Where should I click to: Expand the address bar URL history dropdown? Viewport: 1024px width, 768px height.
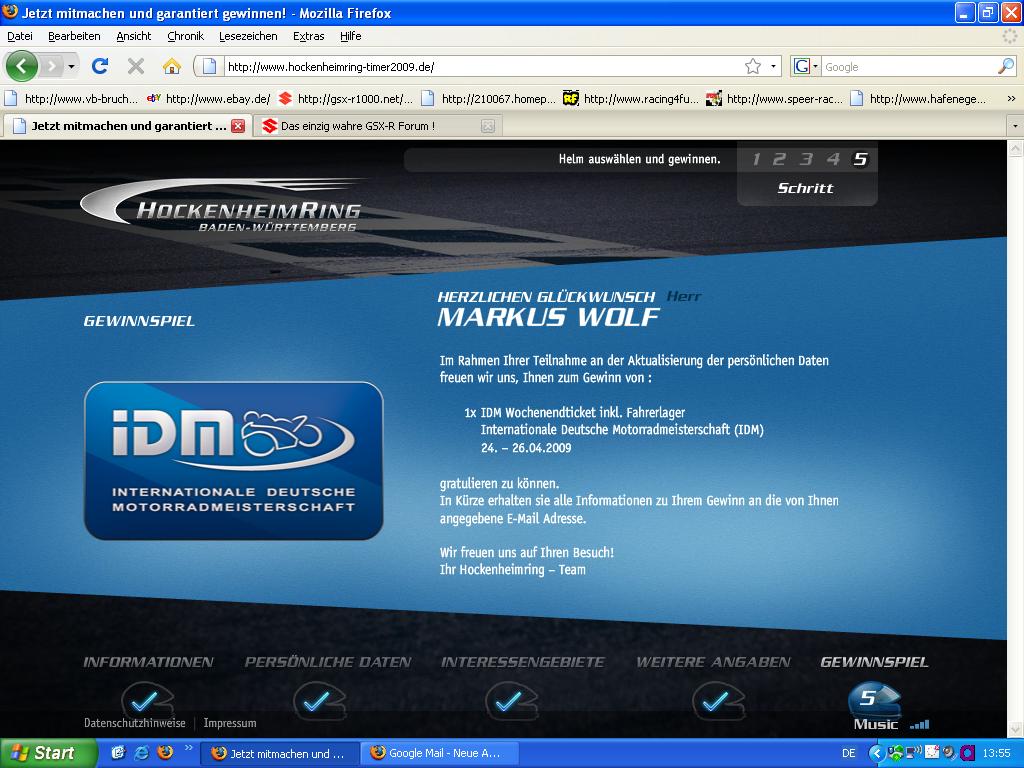[773, 66]
